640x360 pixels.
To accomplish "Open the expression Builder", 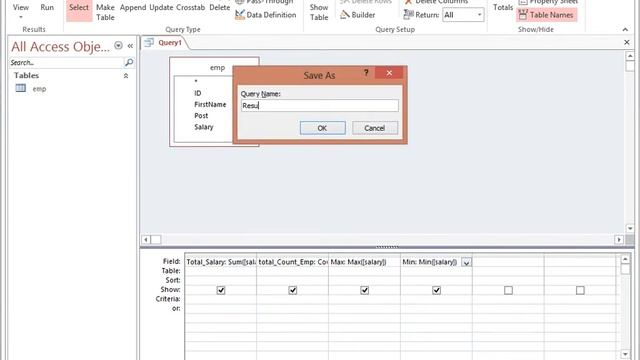I will (358, 15).
